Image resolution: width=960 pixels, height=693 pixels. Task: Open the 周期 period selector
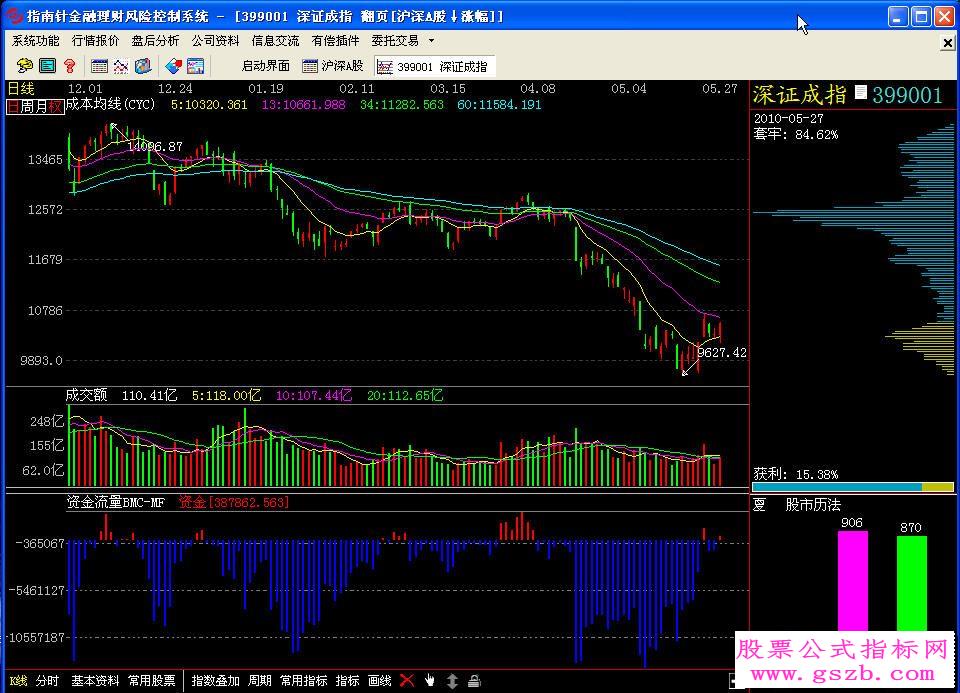point(260,681)
